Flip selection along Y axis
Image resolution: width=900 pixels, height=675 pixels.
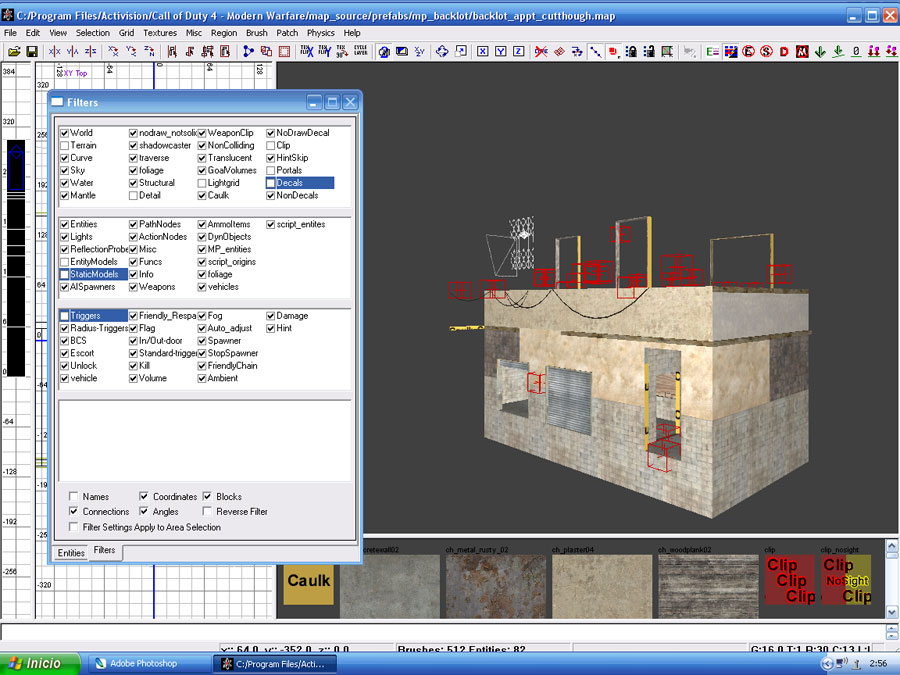pos(72,52)
